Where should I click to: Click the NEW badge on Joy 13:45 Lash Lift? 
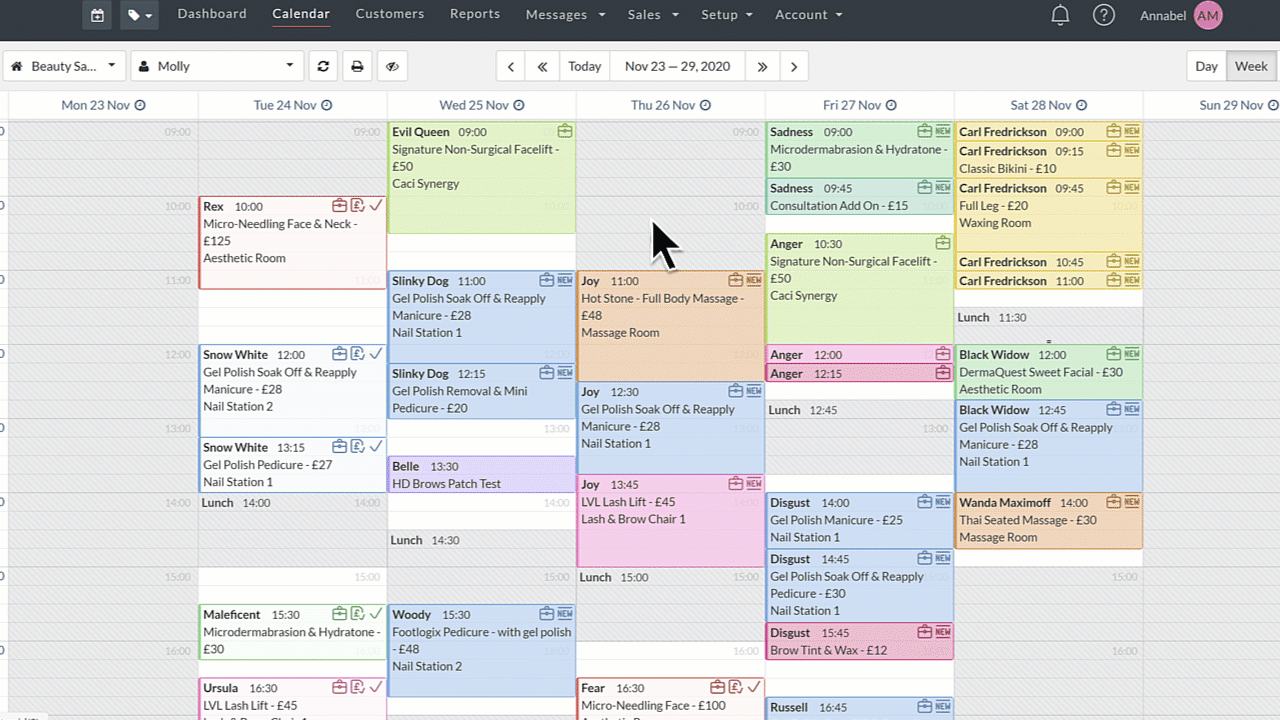point(754,484)
